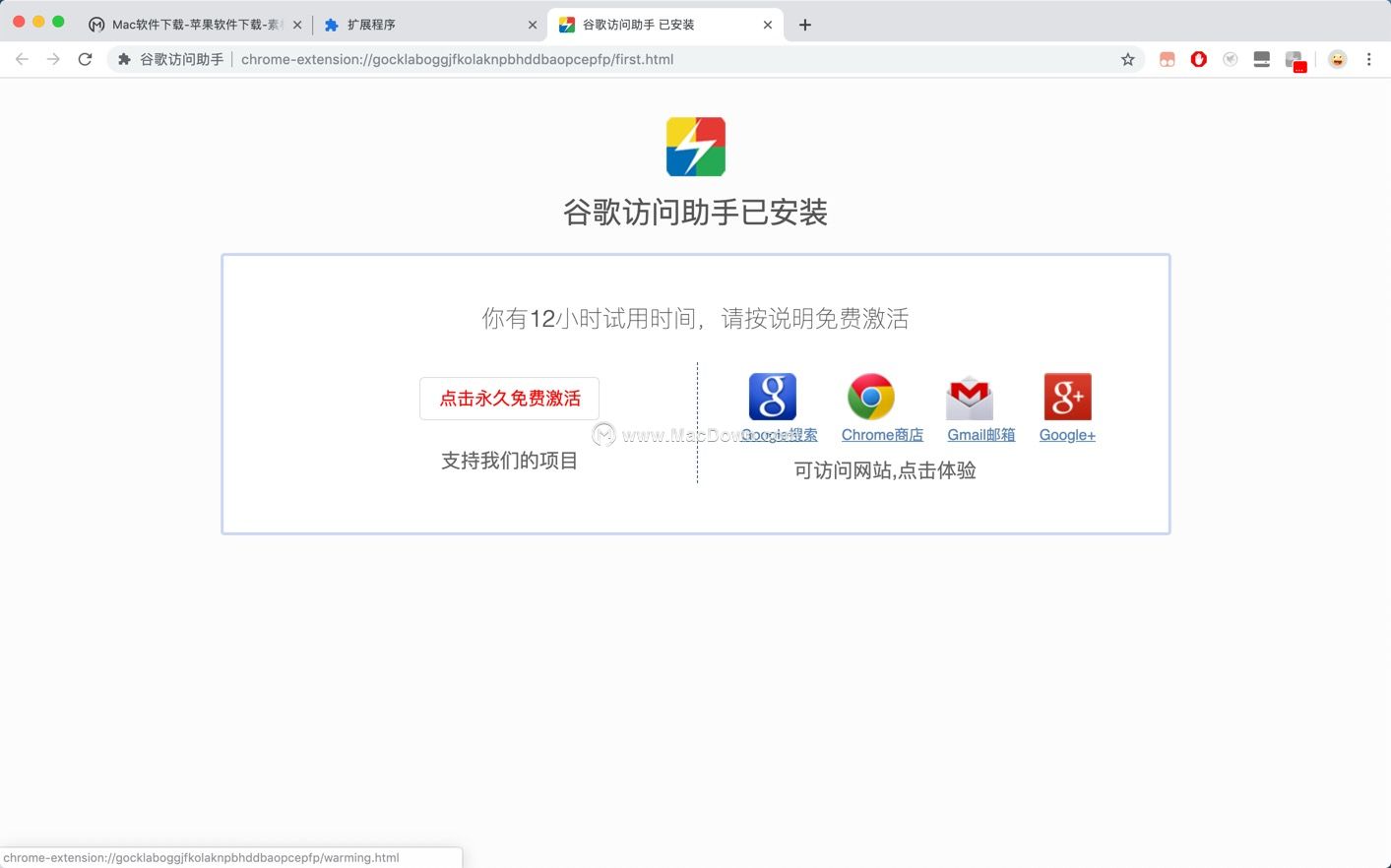This screenshot has height=868, width=1391.
Task: Click the green macOS fullscreen button
Action: tap(58, 22)
